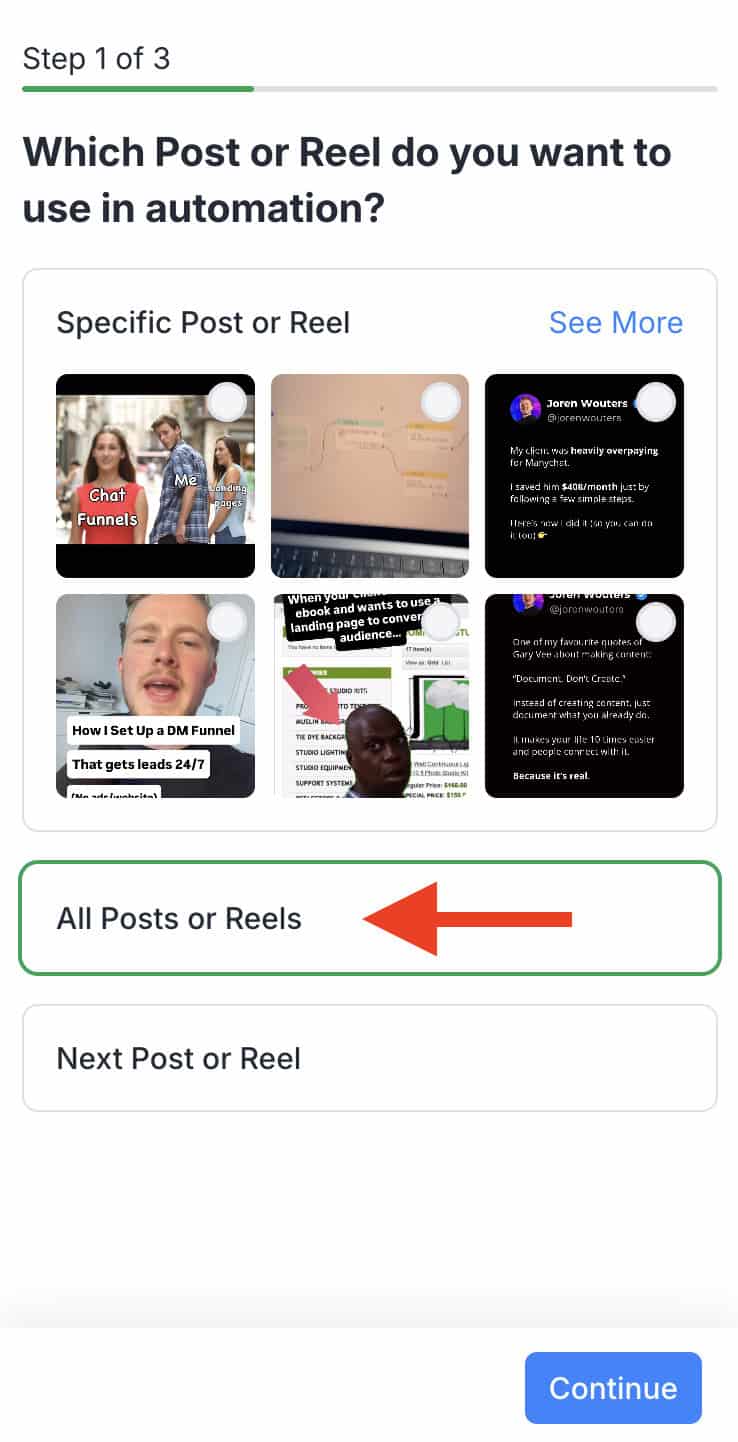Click the Specific Post or Reel heading
This screenshot has width=738, height=1442.
(203, 323)
